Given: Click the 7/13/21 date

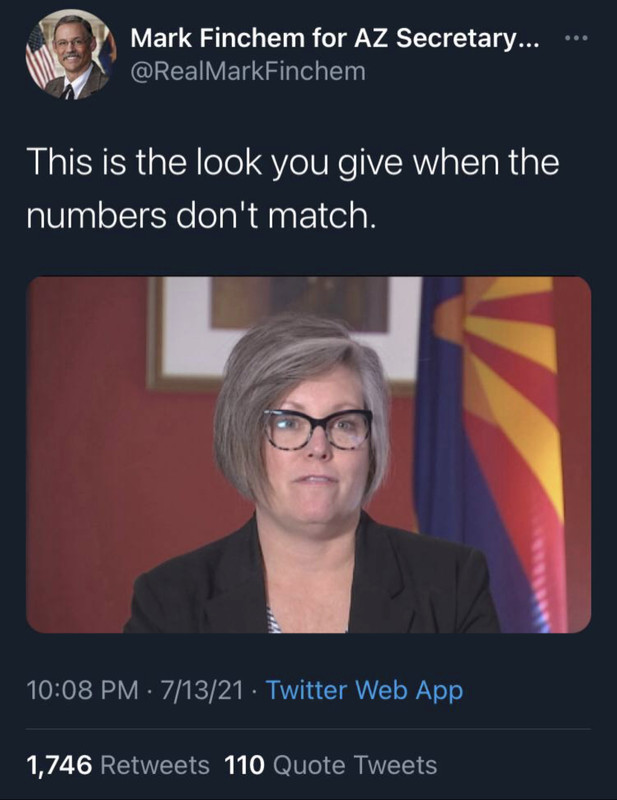Looking at the screenshot, I should (x=202, y=690).
